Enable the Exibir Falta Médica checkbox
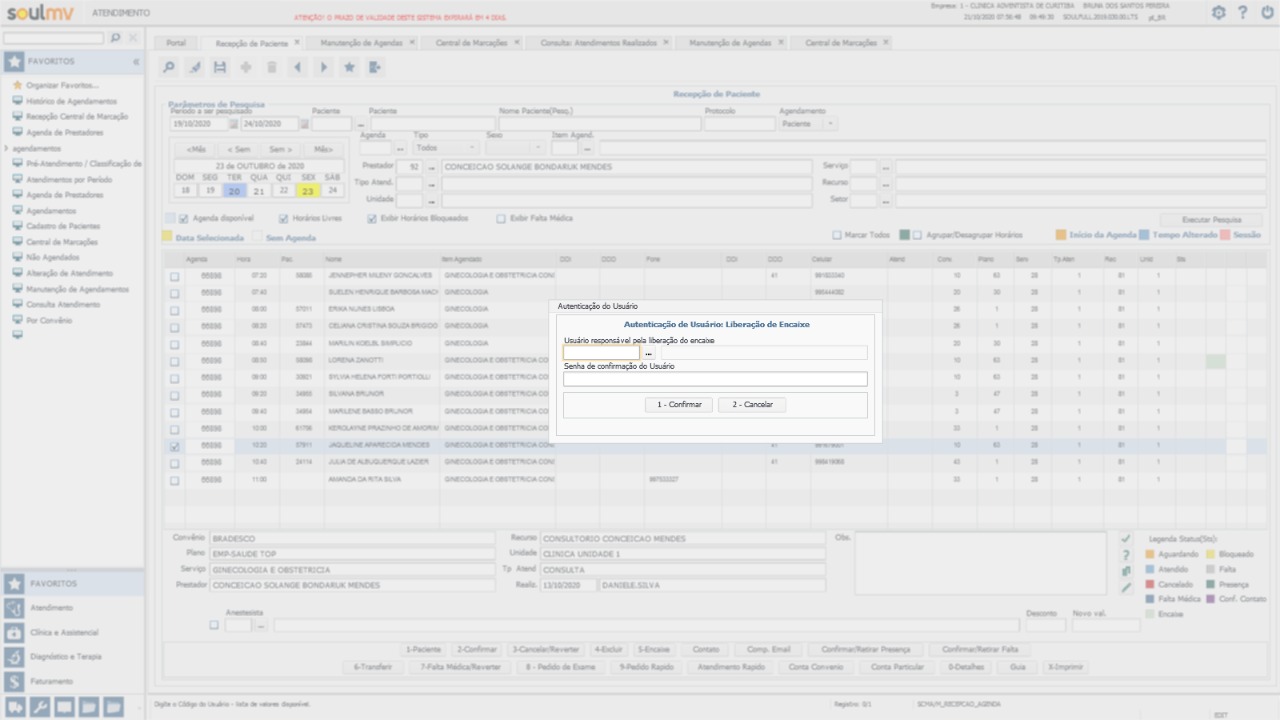Viewport: 1280px width, 720px height. pyautogui.click(x=501, y=218)
